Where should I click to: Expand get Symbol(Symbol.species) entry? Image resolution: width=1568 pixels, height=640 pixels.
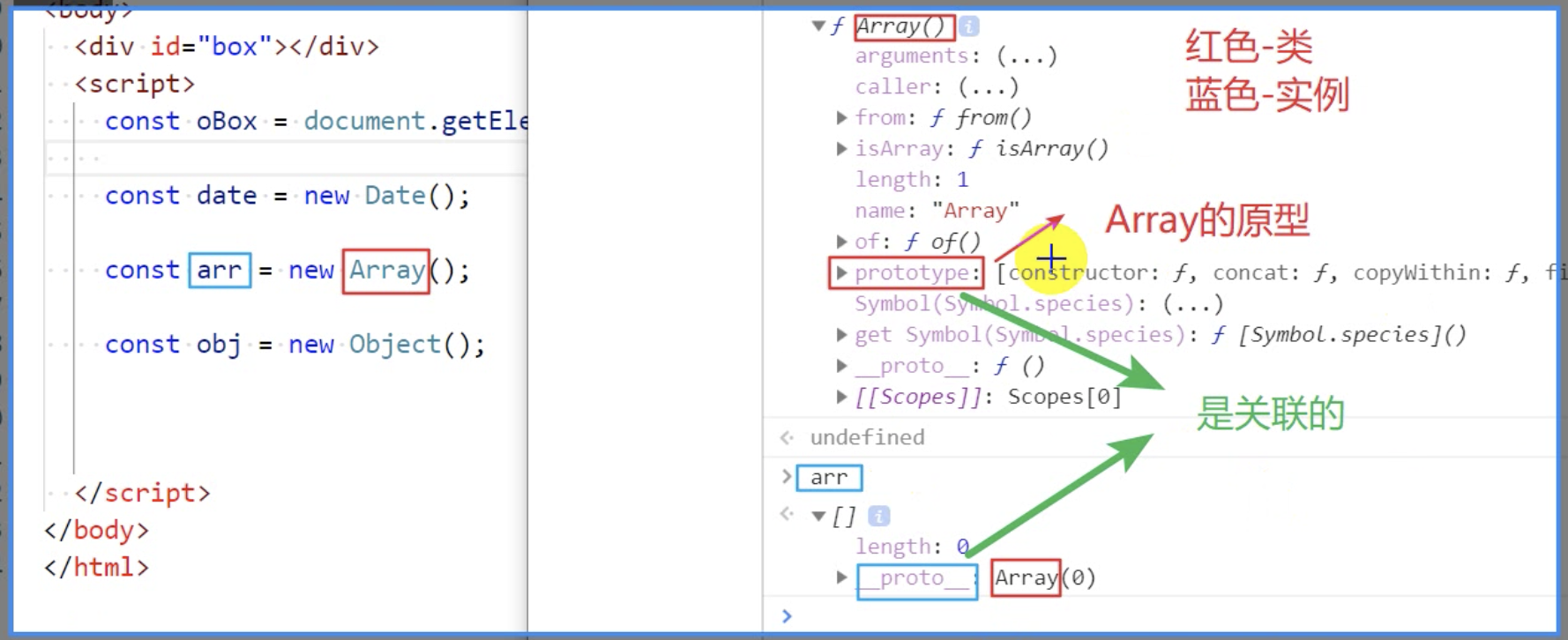coord(841,334)
